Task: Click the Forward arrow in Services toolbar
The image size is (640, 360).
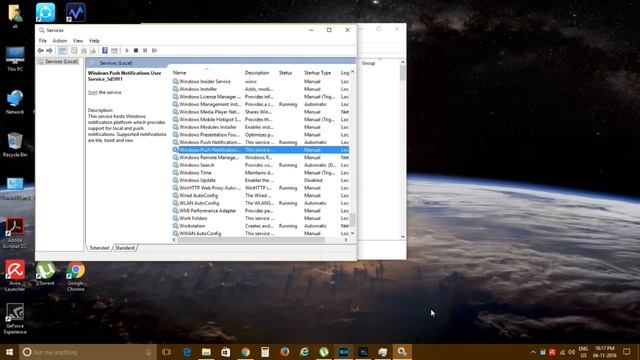Action: pos(49,51)
